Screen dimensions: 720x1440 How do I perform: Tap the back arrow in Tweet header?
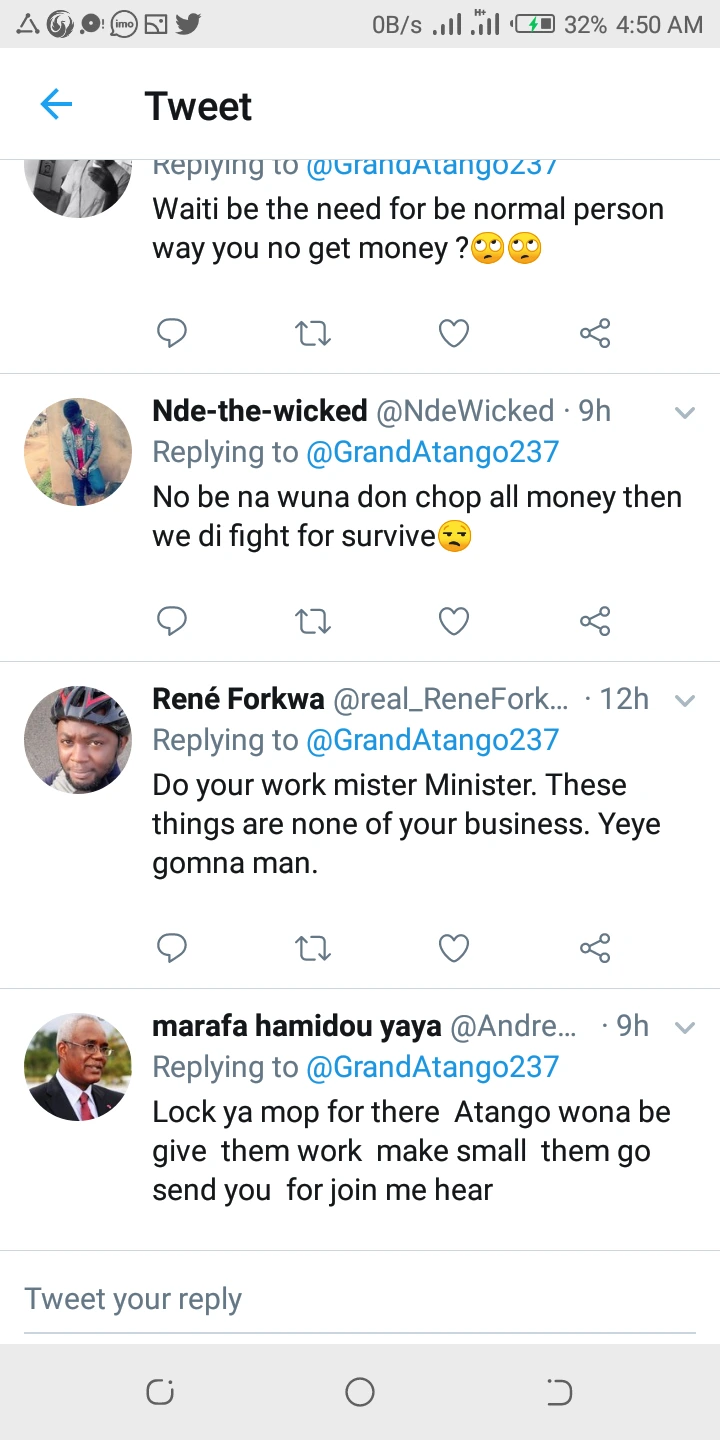point(56,104)
